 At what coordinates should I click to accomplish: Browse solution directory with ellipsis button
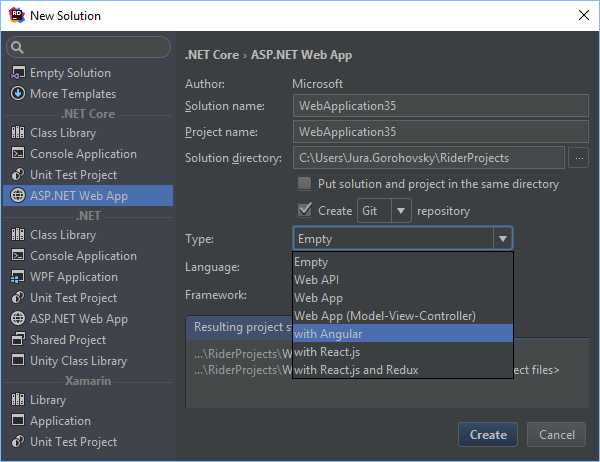(x=579, y=158)
